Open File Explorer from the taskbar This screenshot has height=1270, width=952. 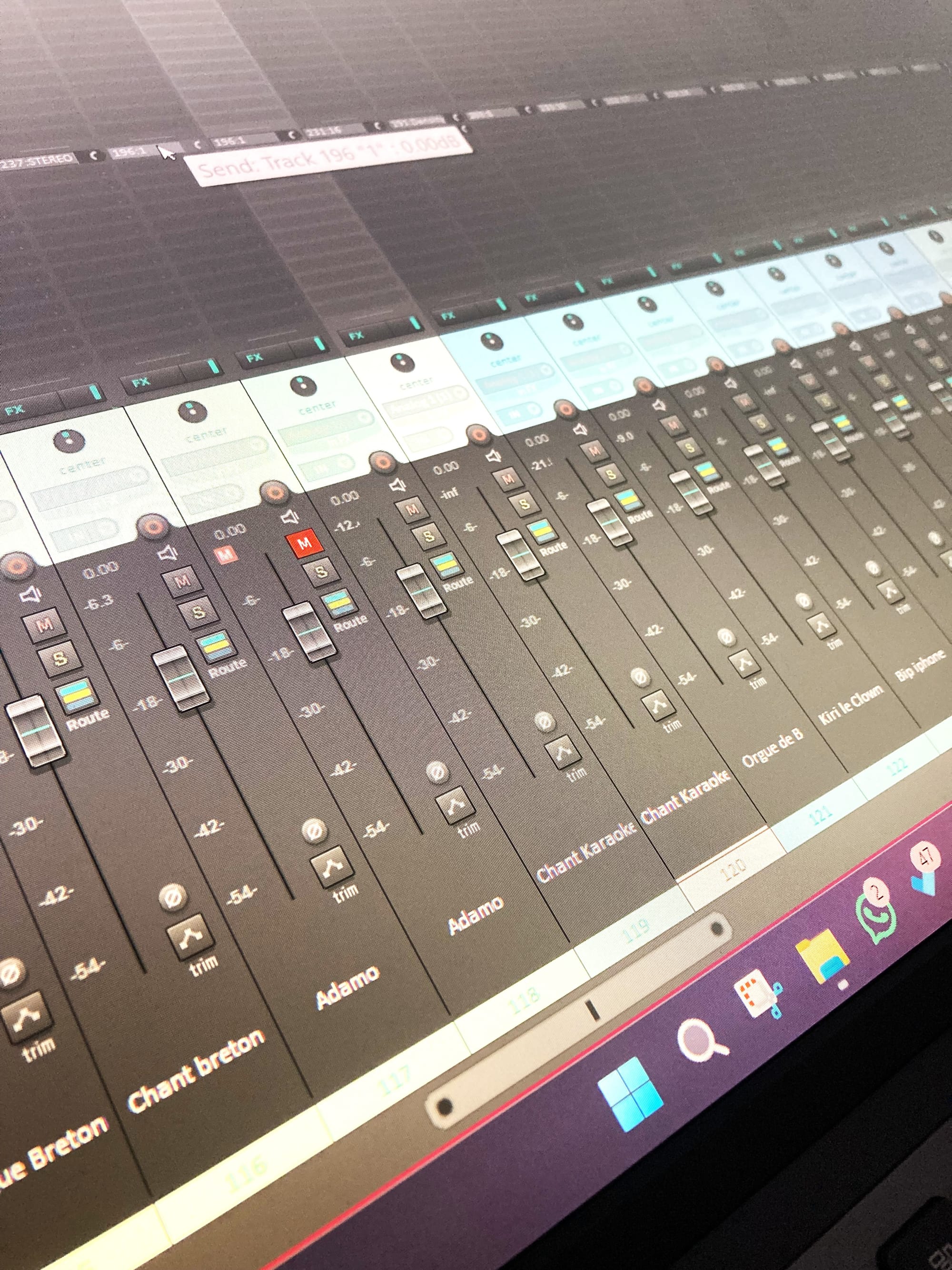[824, 957]
